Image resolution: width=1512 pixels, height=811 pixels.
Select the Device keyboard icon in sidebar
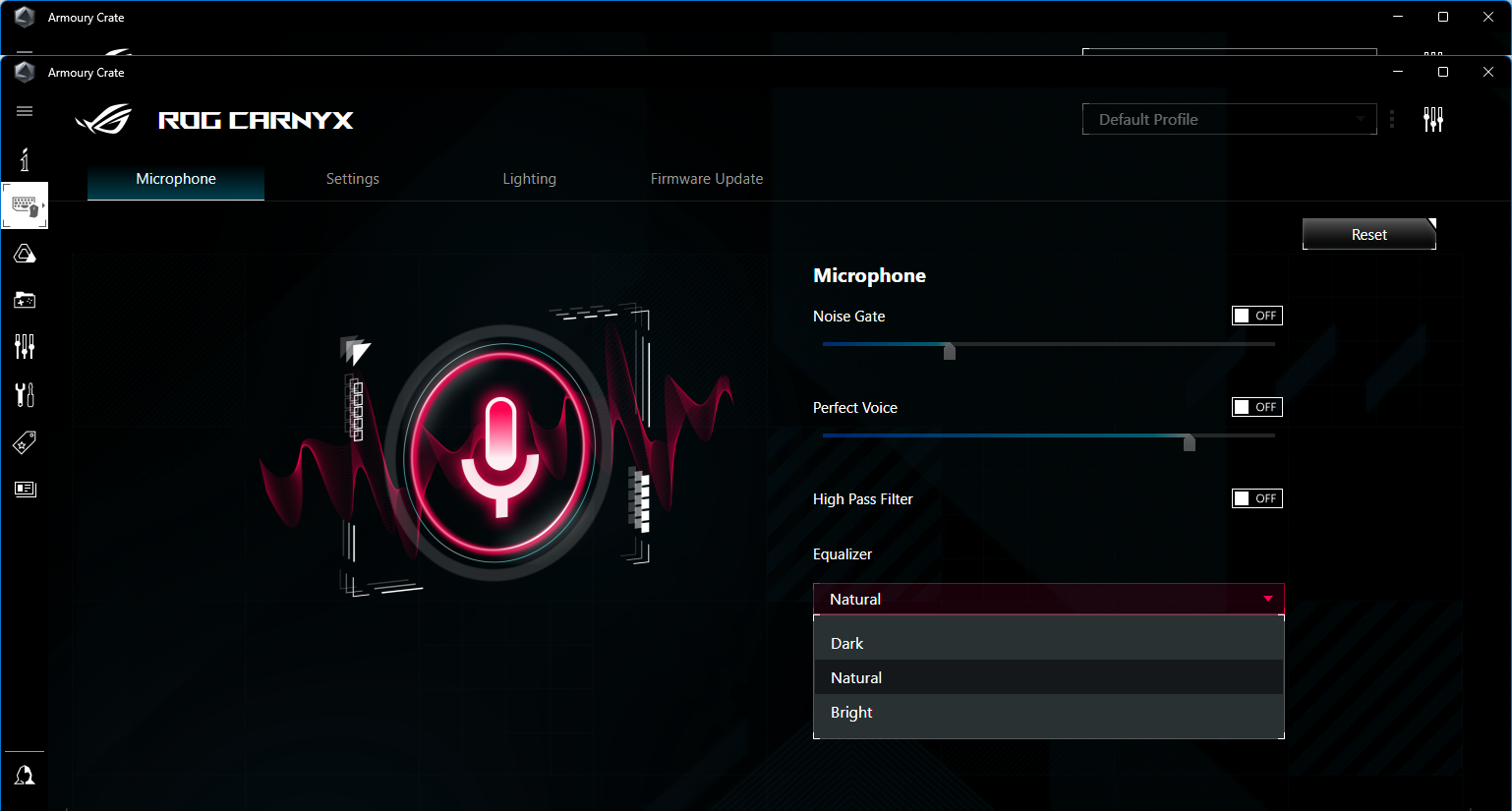(25, 205)
